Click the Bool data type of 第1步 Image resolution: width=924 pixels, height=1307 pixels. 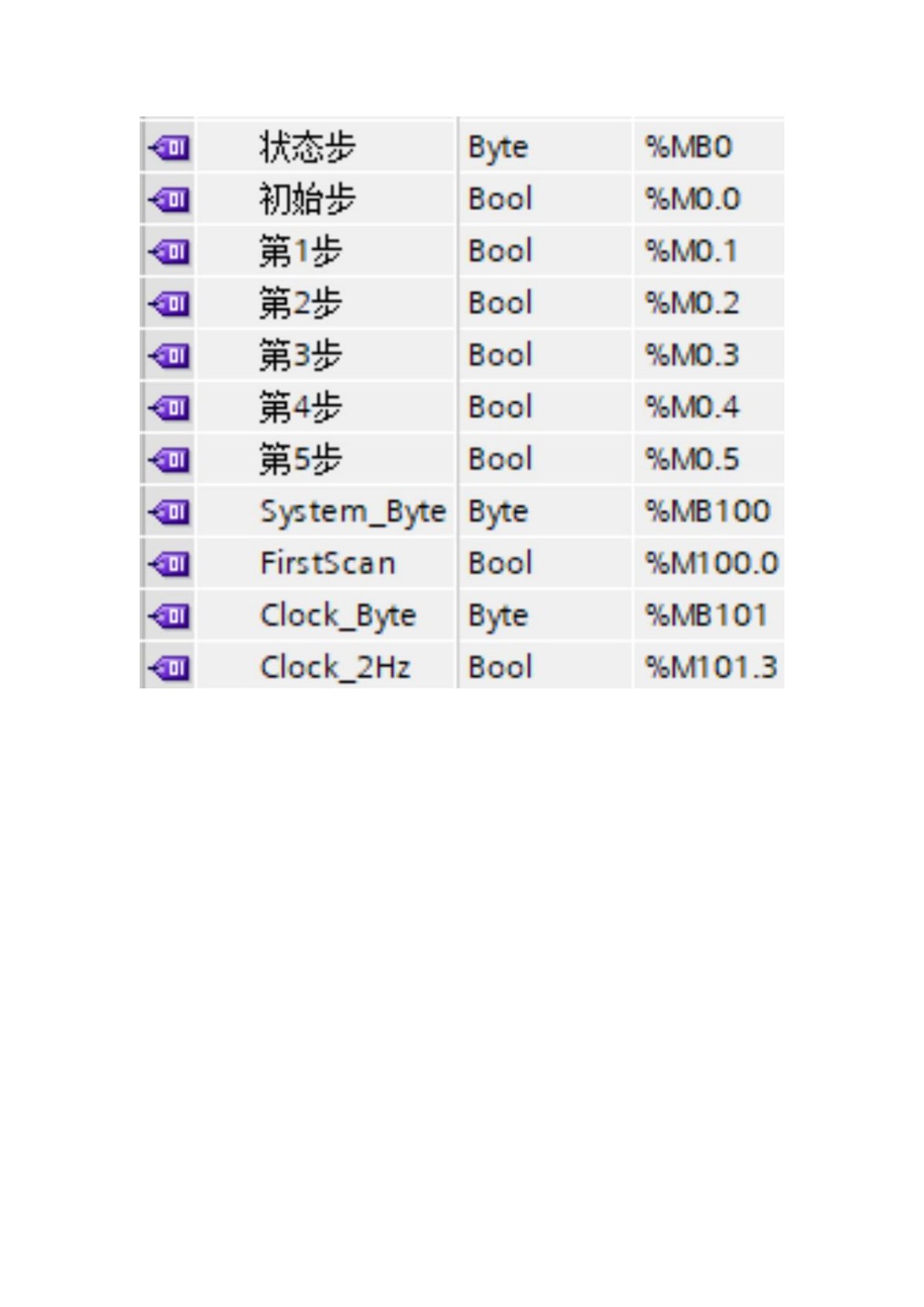click(x=500, y=251)
